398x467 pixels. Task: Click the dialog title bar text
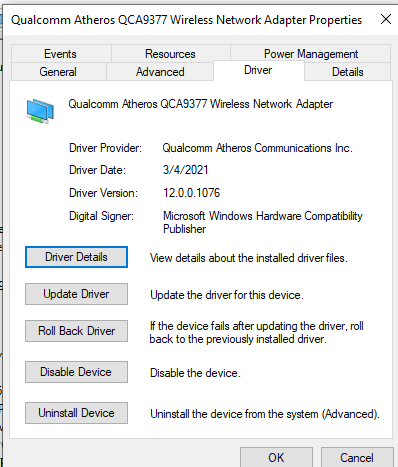pyautogui.click(x=187, y=20)
